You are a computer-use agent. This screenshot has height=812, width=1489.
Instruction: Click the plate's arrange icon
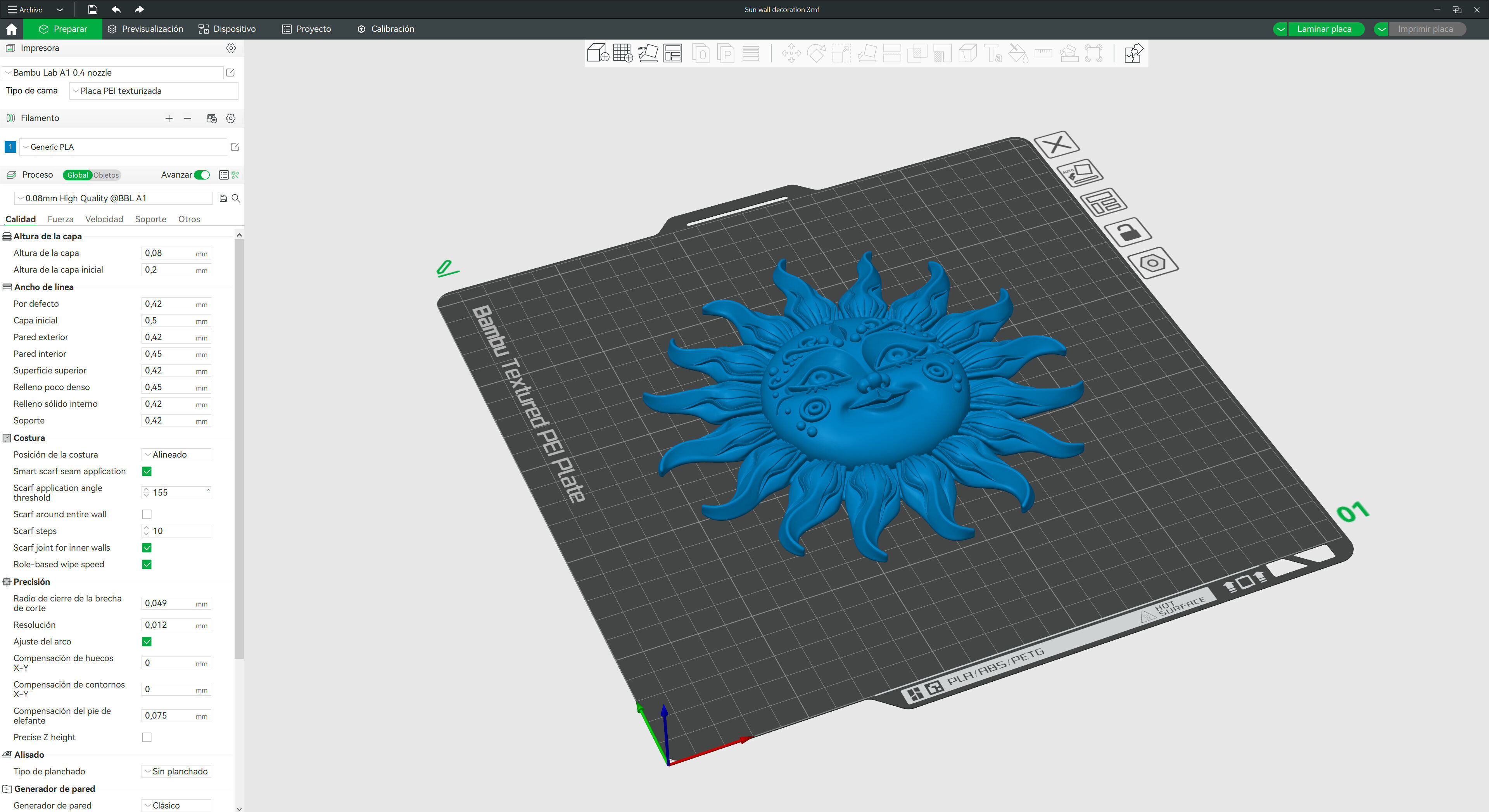pyautogui.click(x=1104, y=202)
